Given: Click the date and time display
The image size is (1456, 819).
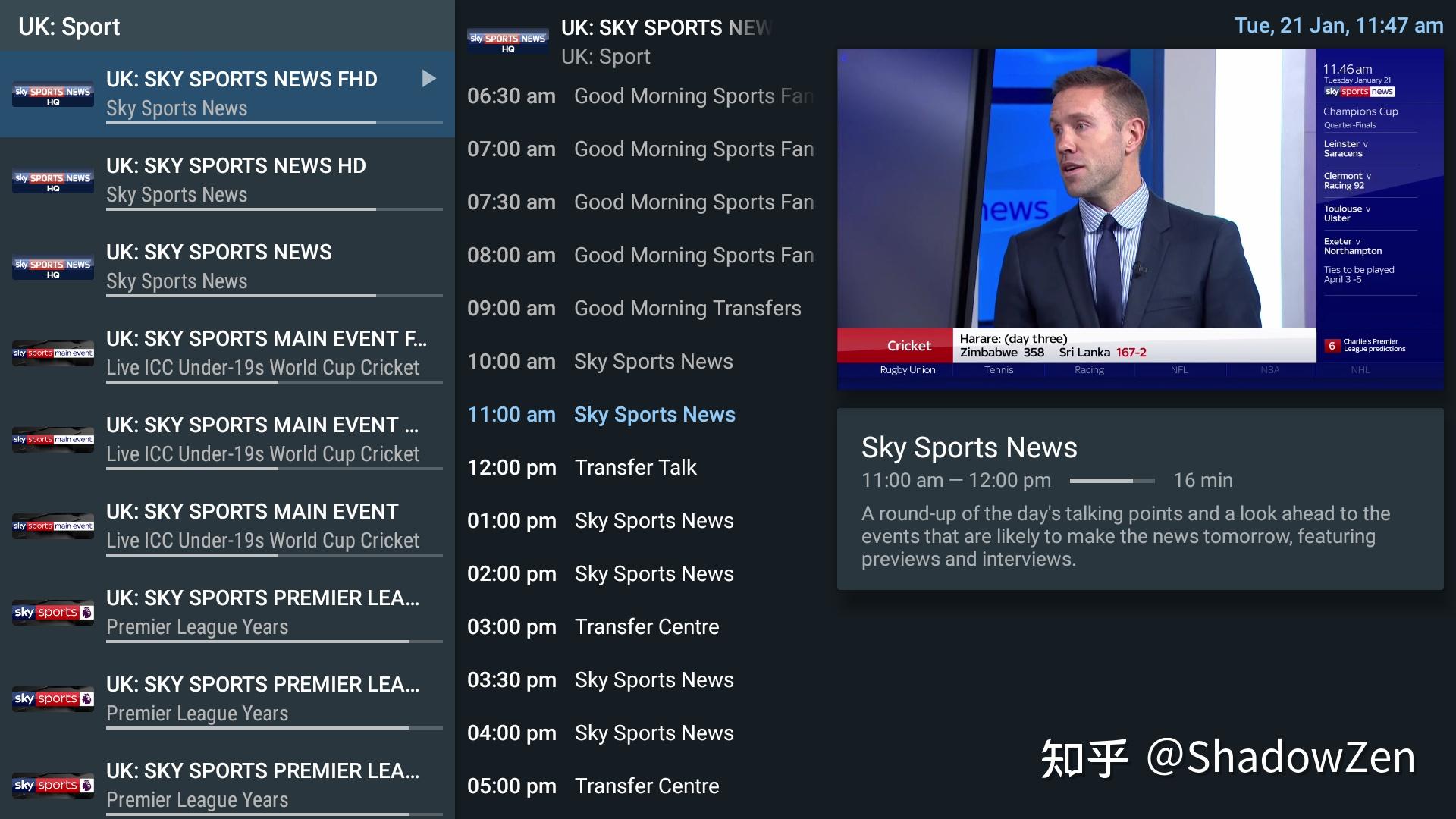Looking at the screenshot, I should coord(1338,26).
